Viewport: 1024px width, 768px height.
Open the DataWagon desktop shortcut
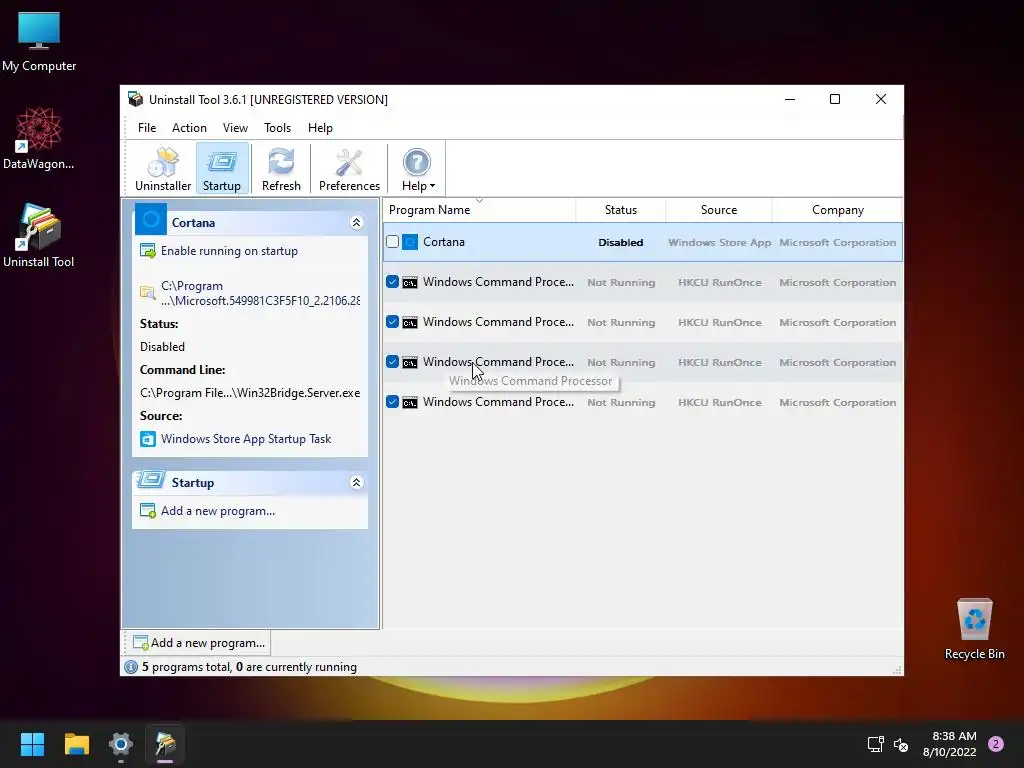(x=39, y=138)
